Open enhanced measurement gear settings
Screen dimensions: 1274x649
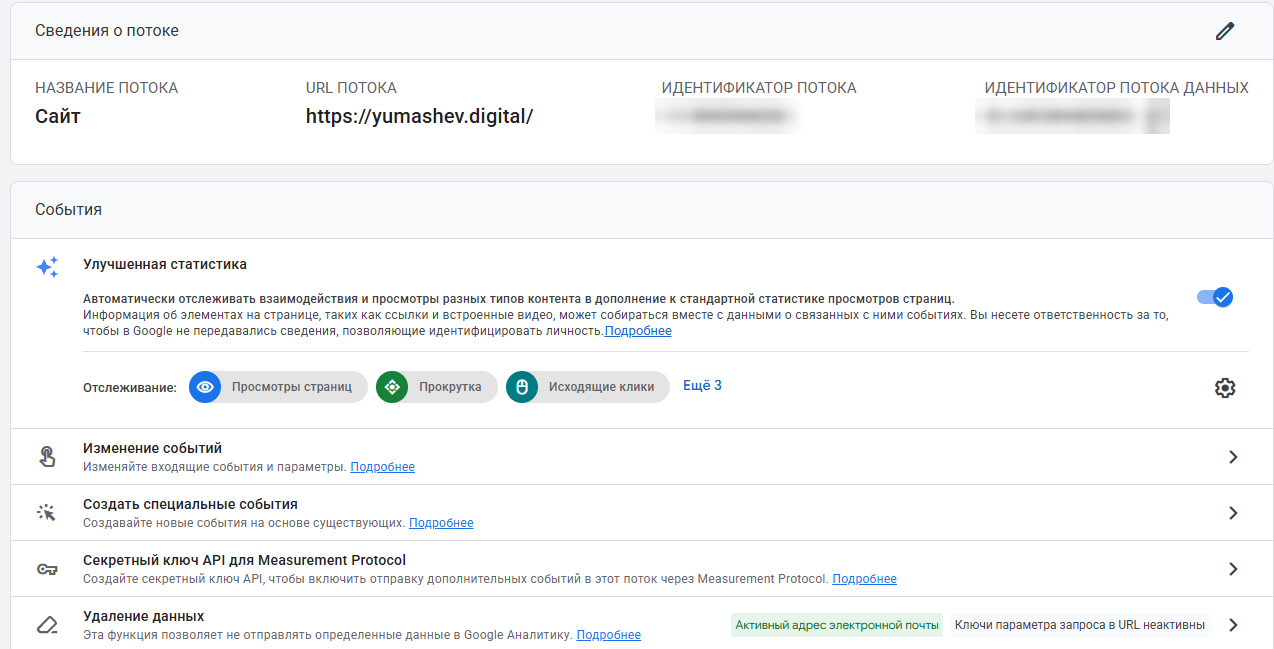coord(1225,388)
